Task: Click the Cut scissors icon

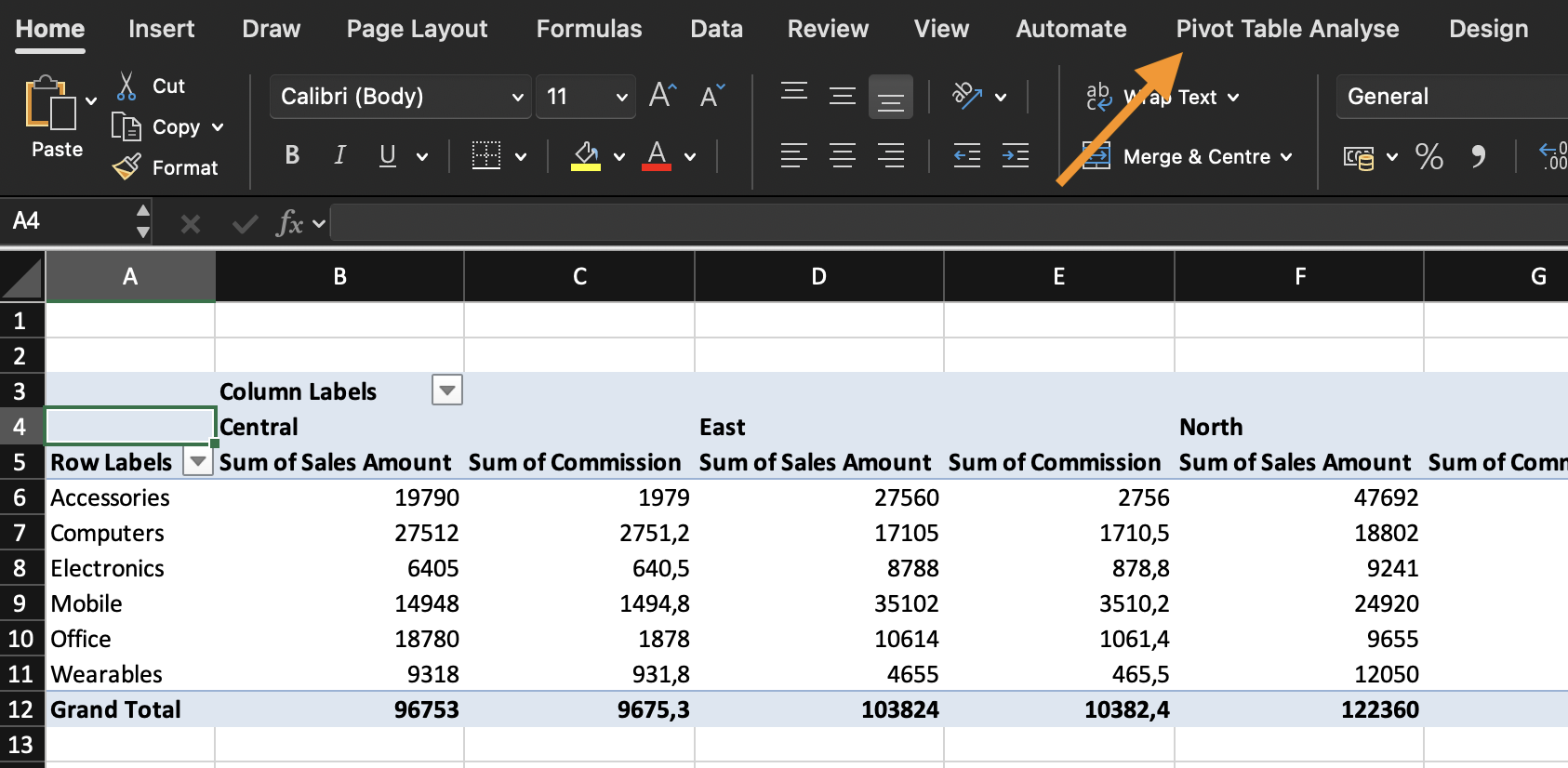Action: coord(127,86)
